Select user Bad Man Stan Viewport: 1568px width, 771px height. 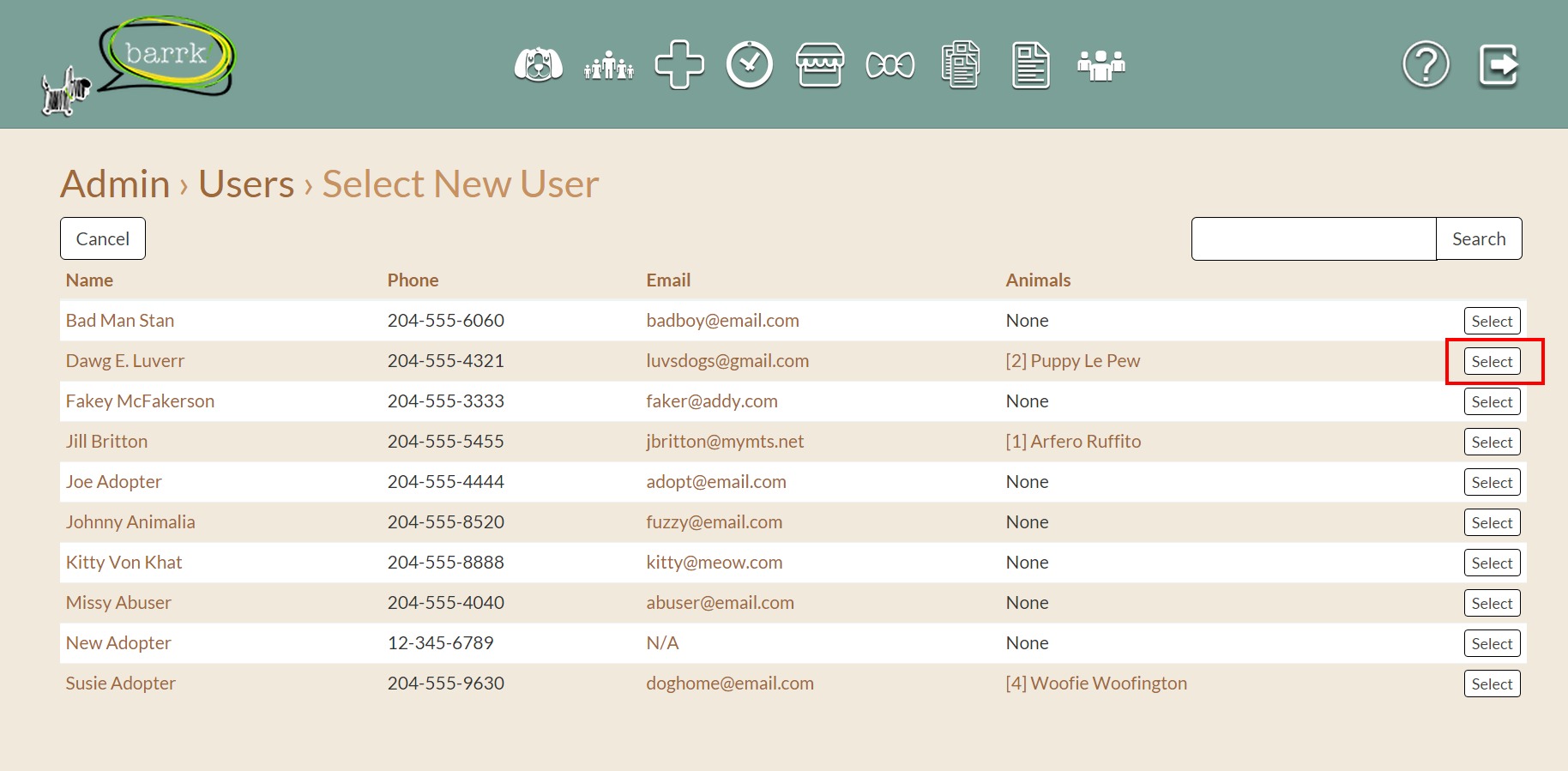click(x=1493, y=321)
